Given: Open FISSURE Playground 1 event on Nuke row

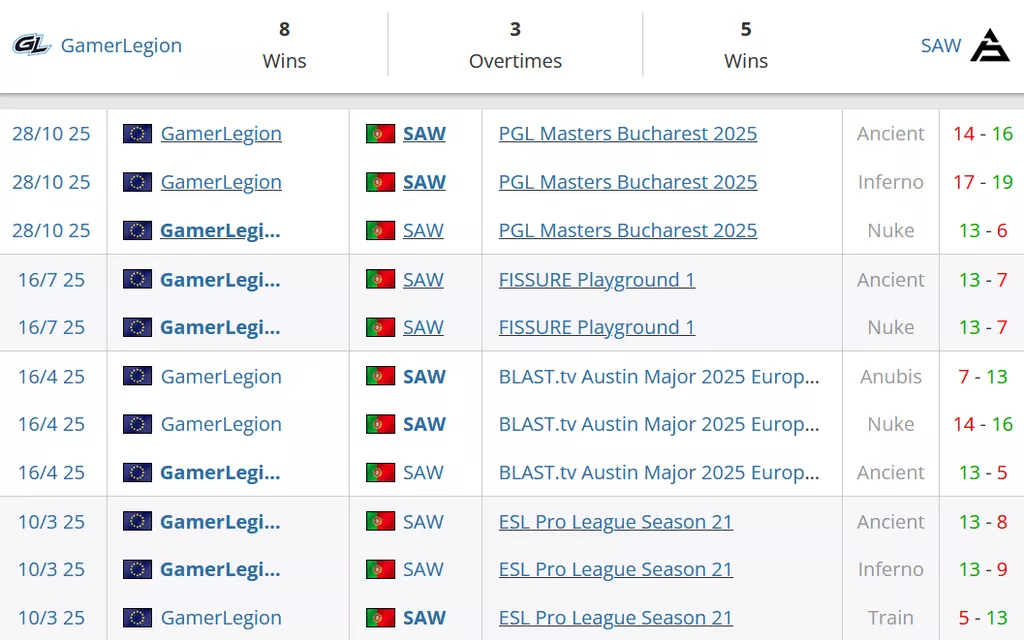Looking at the screenshot, I should (x=596, y=327).
